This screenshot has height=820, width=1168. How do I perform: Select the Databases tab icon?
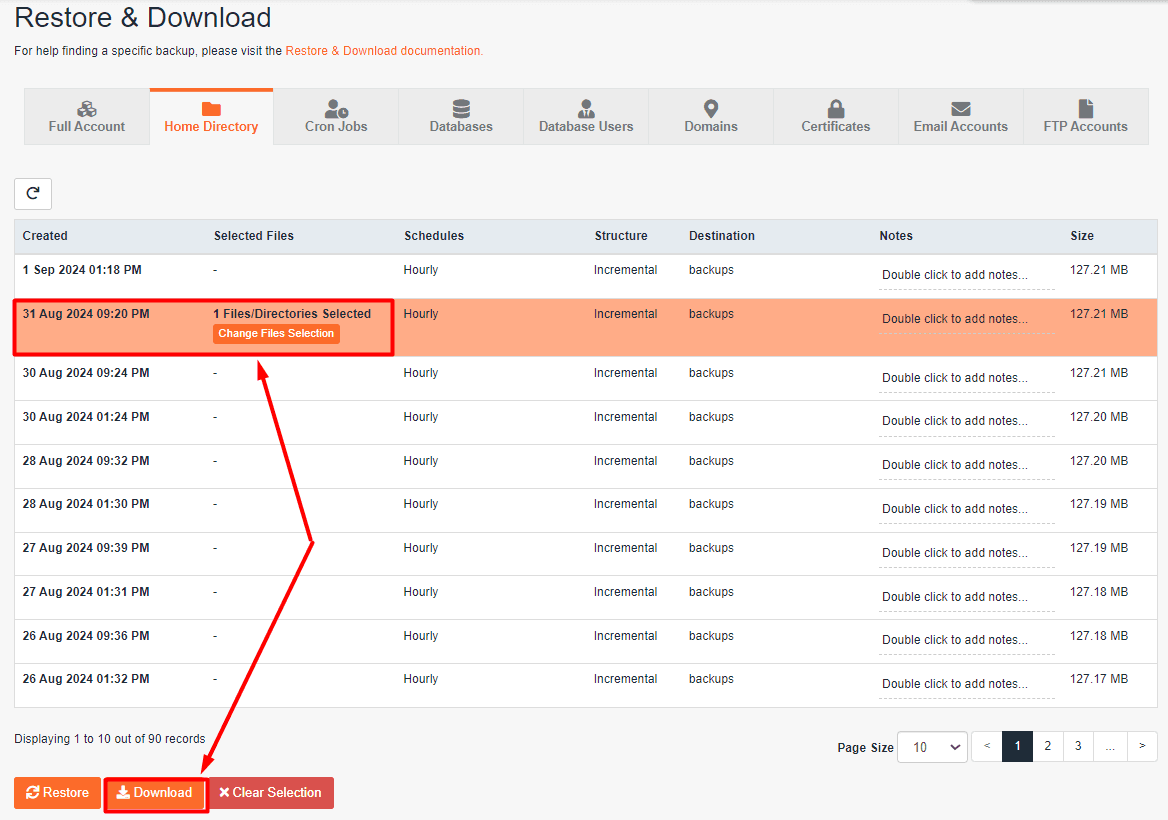(461, 109)
